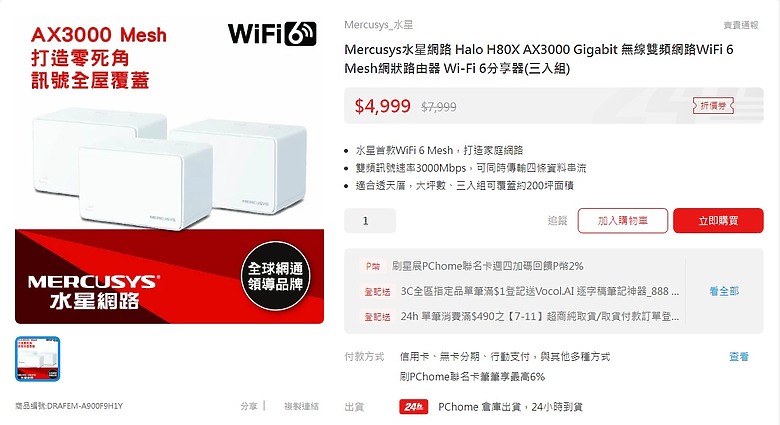Open the 3C全區指定品 Vocol.AI promotion
This screenshot has width=780, height=425.
[x=540, y=292]
